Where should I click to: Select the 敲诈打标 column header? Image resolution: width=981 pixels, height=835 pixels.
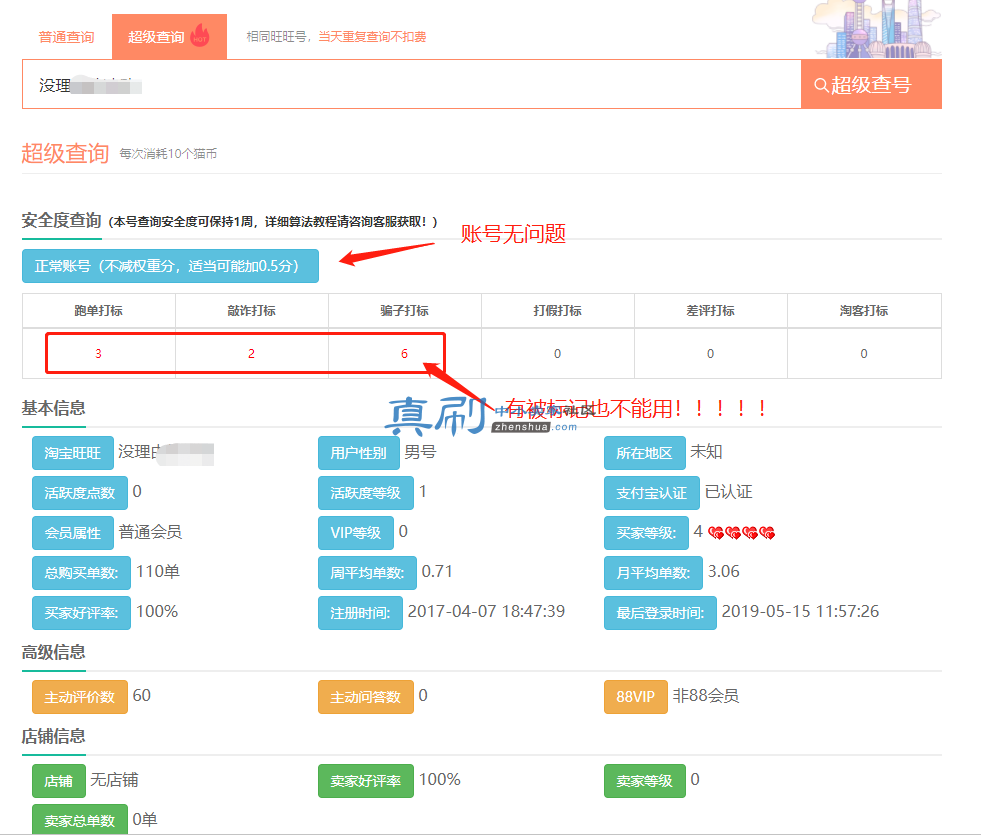tap(252, 311)
